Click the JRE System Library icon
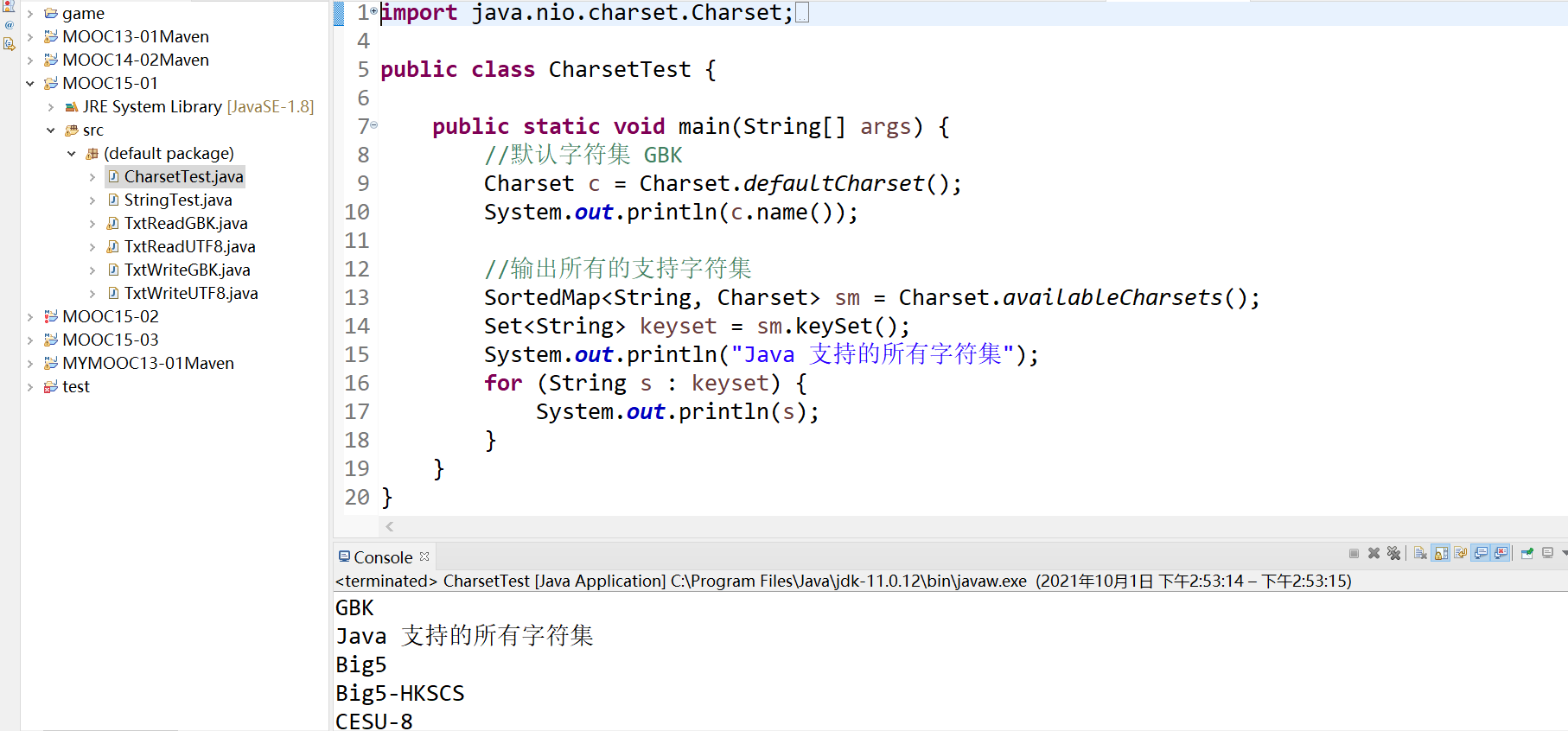Image resolution: width=1568 pixels, height=731 pixels. click(x=72, y=107)
